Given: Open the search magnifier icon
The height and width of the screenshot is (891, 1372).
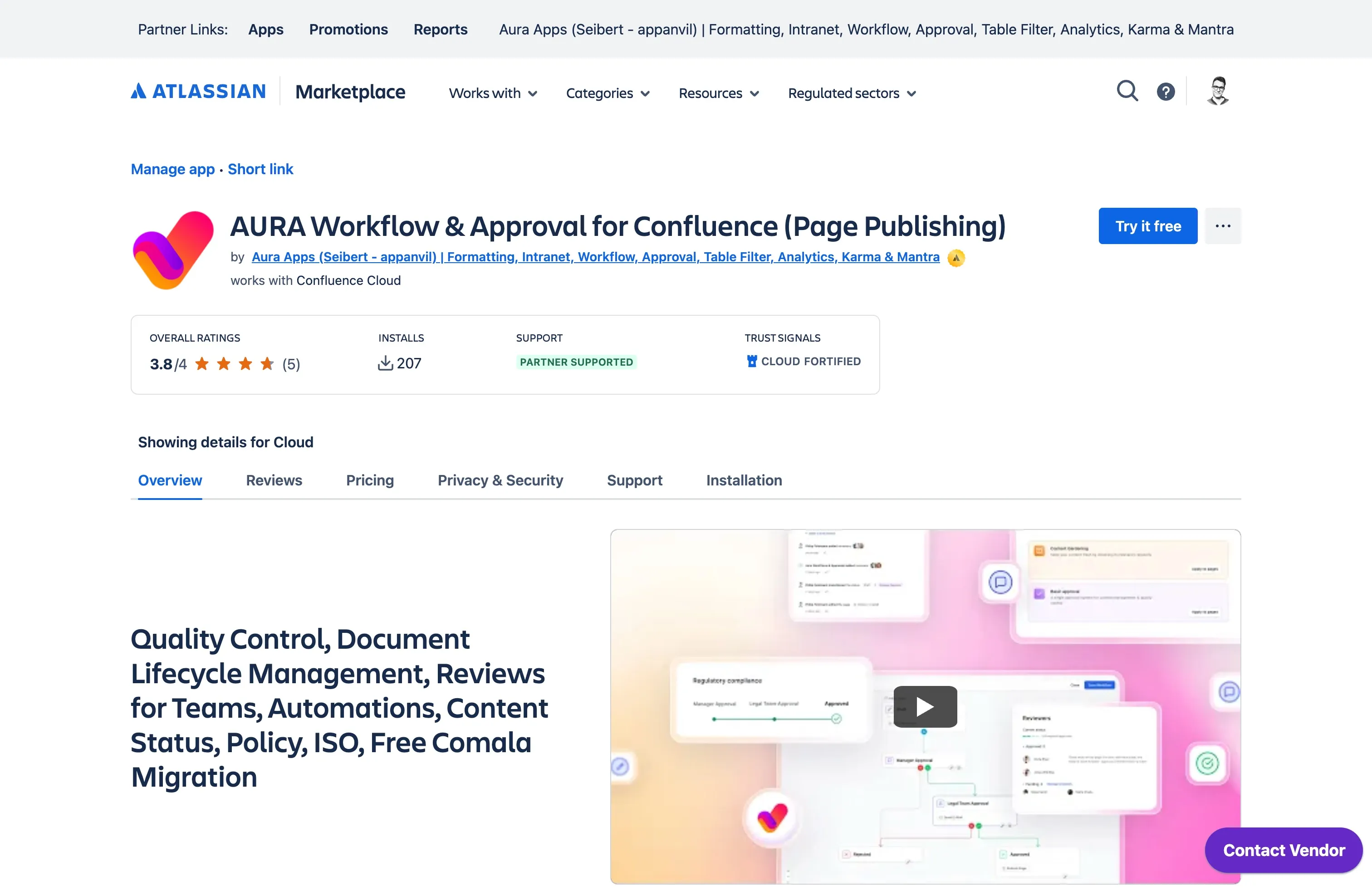Looking at the screenshot, I should click(1127, 91).
